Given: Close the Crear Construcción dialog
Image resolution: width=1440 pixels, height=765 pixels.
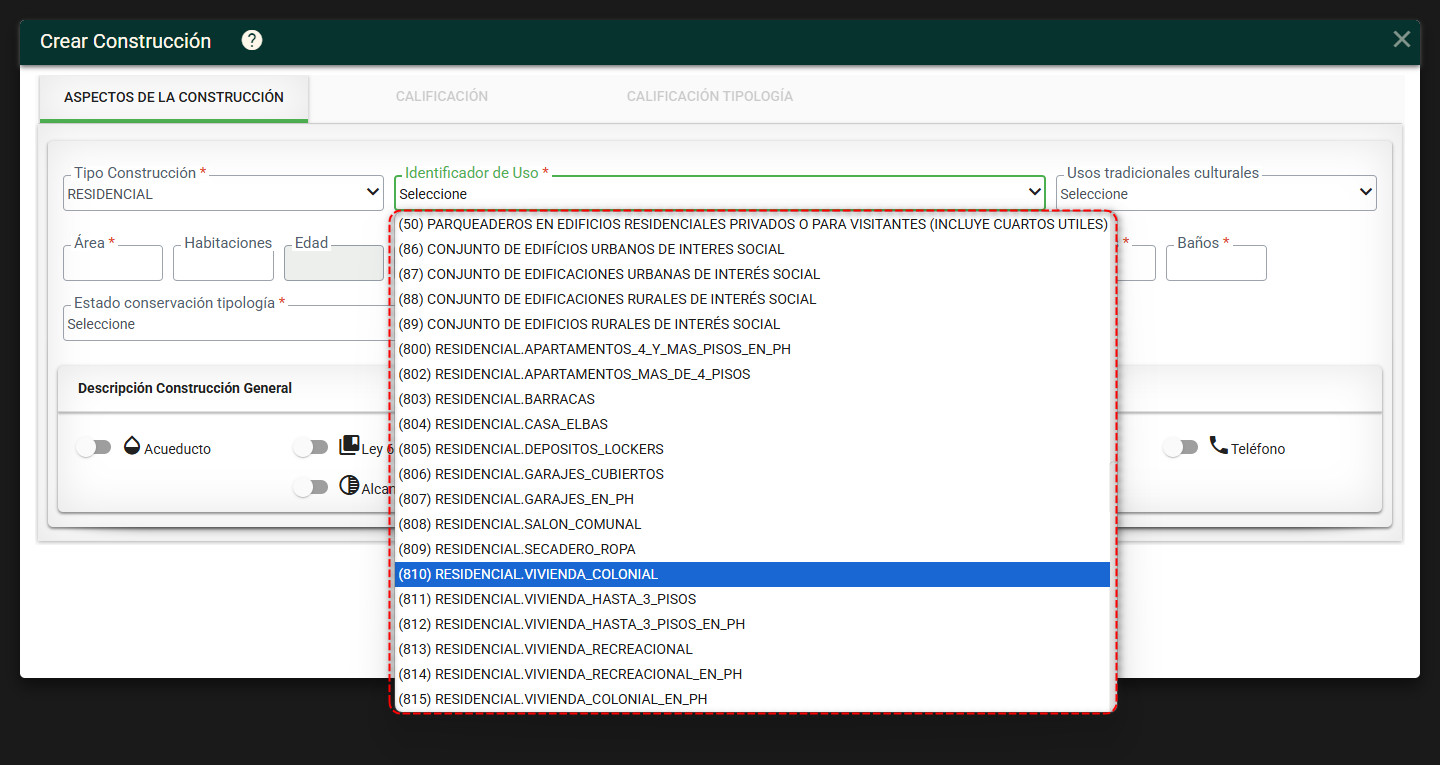Looking at the screenshot, I should pos(1402,39).
